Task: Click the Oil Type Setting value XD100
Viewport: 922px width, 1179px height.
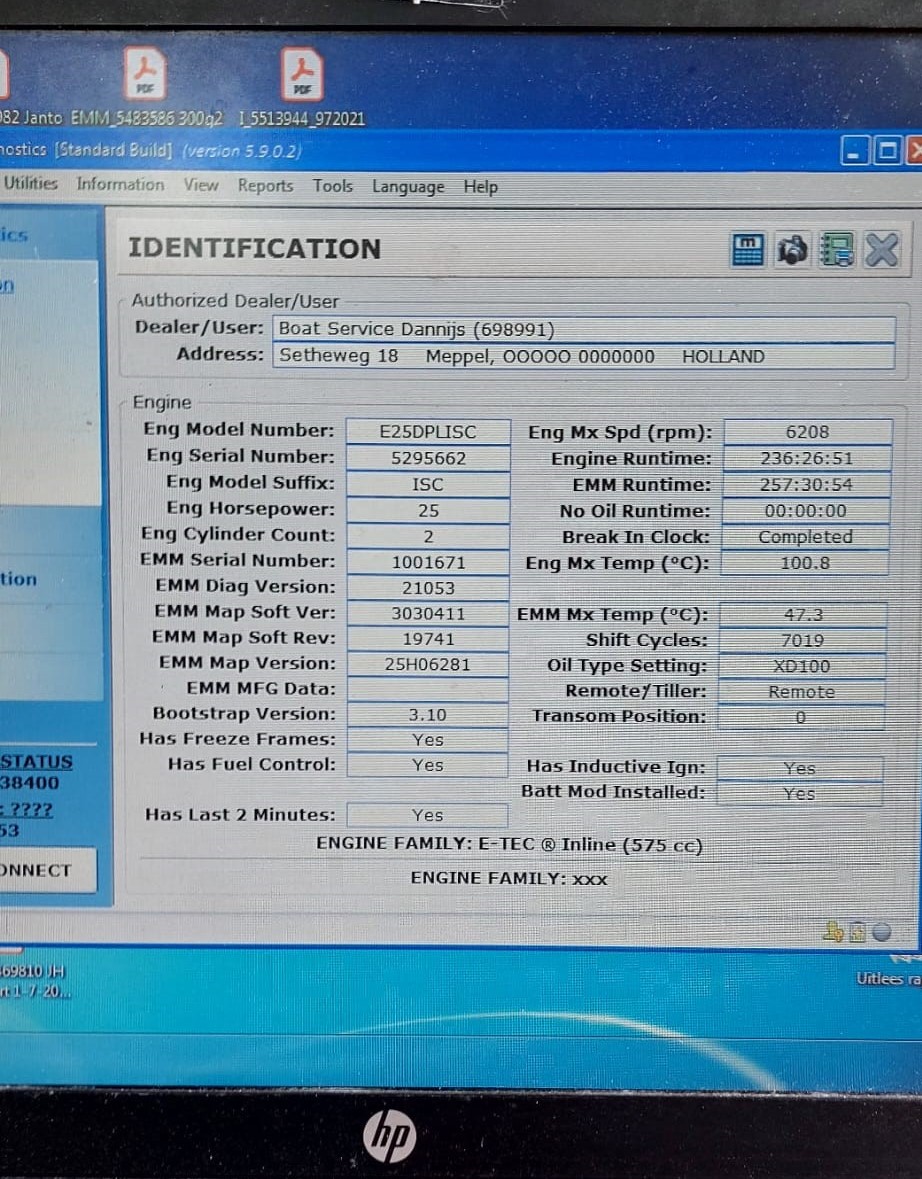Action: [x=802, y=666]
